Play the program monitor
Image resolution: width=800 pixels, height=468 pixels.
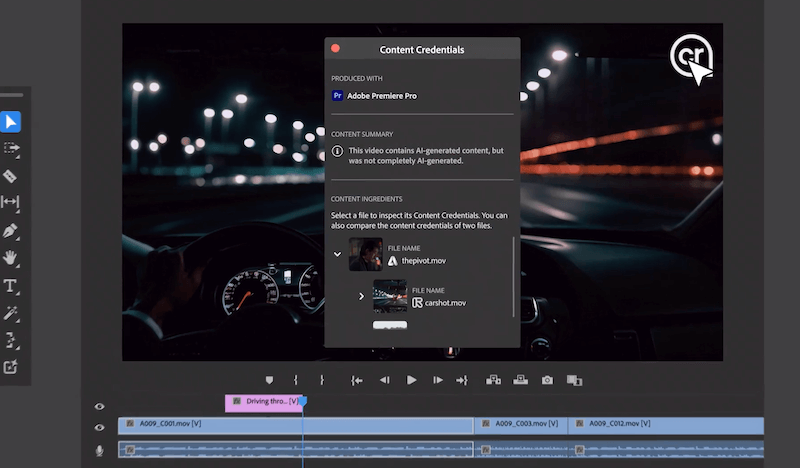[411, 380]
